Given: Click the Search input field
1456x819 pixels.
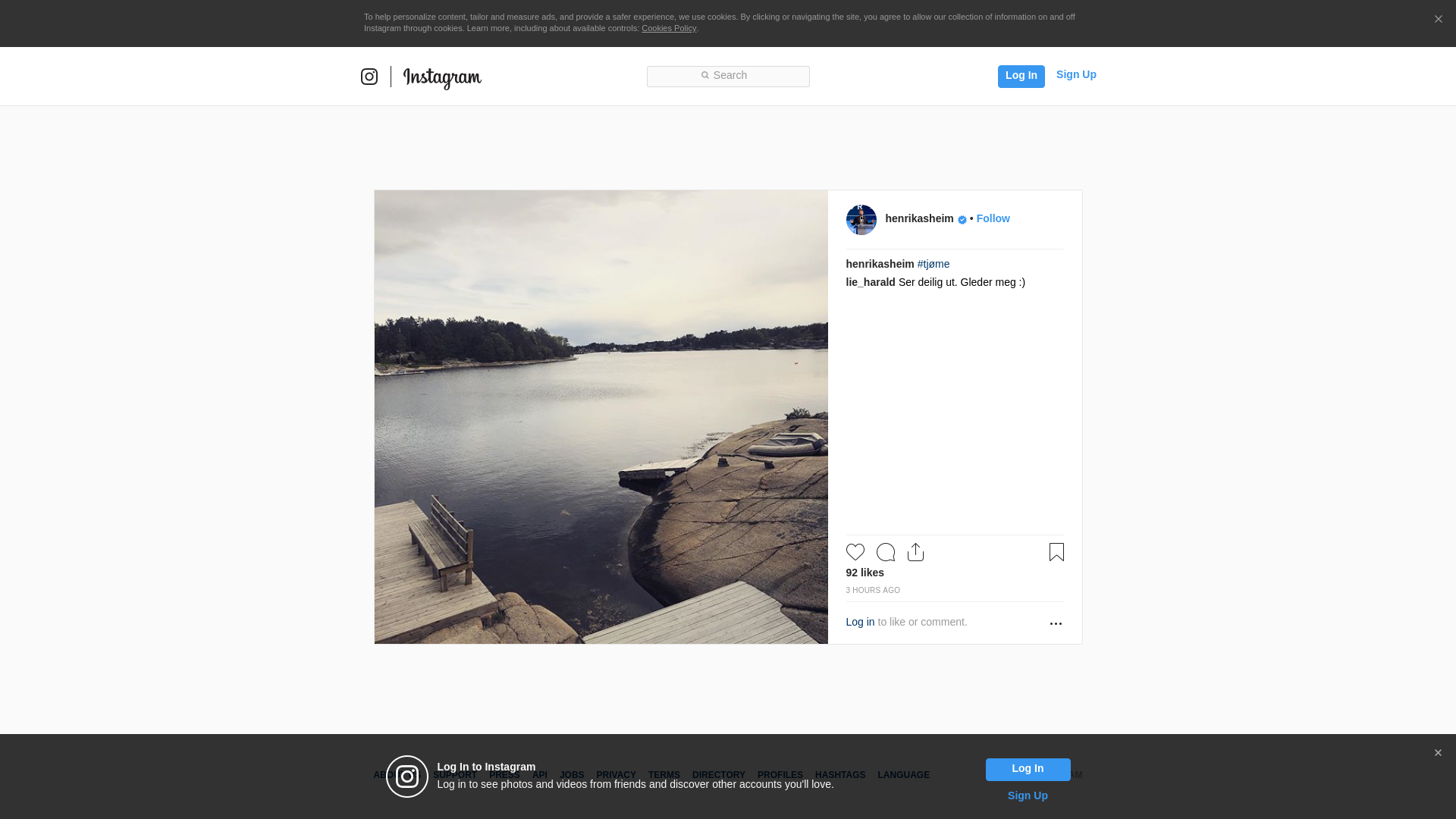Looking at the screenshot, I should pos(728,76).
